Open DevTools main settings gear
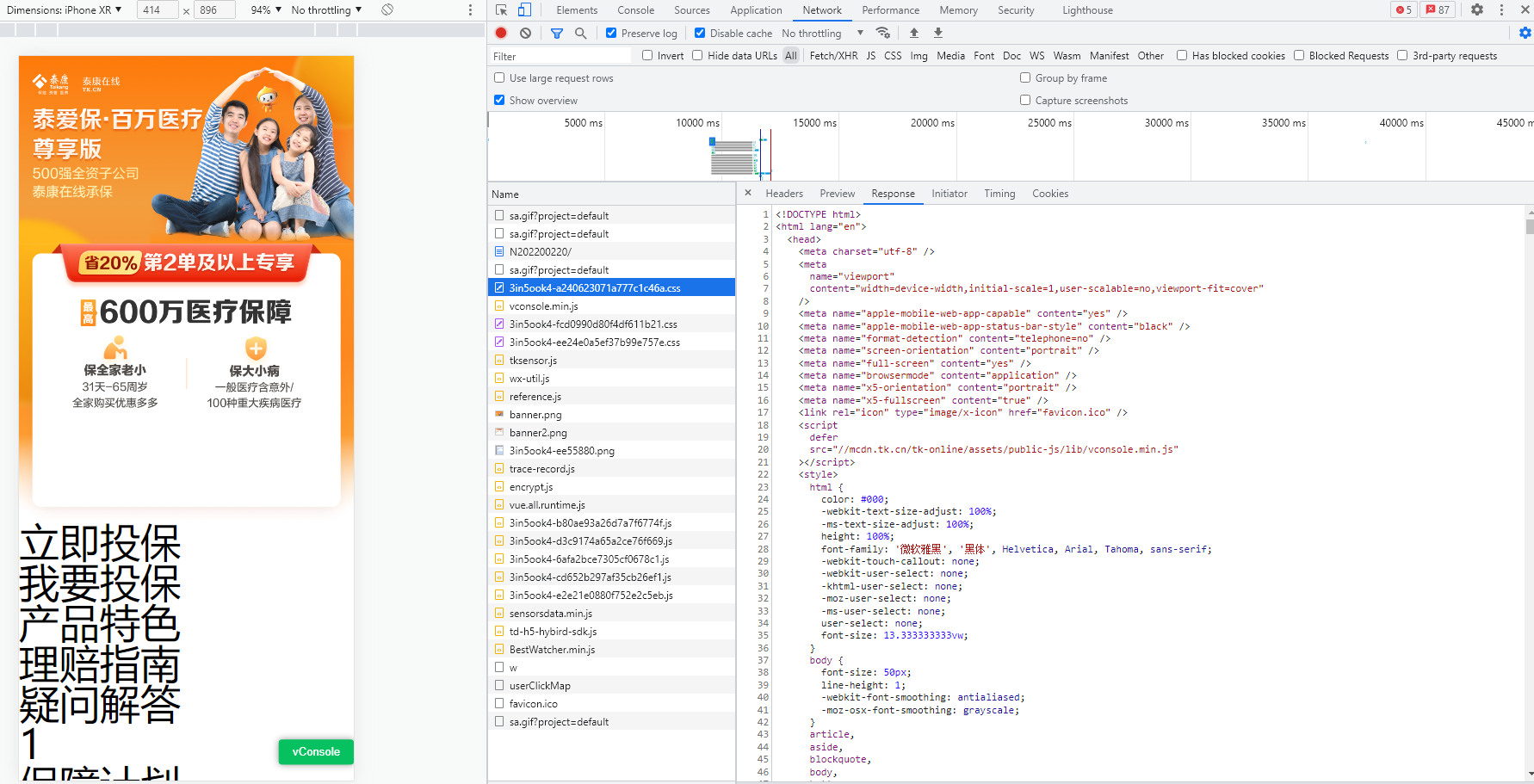This screenshot has width=1534, height=784. [x=1477, y=10]
